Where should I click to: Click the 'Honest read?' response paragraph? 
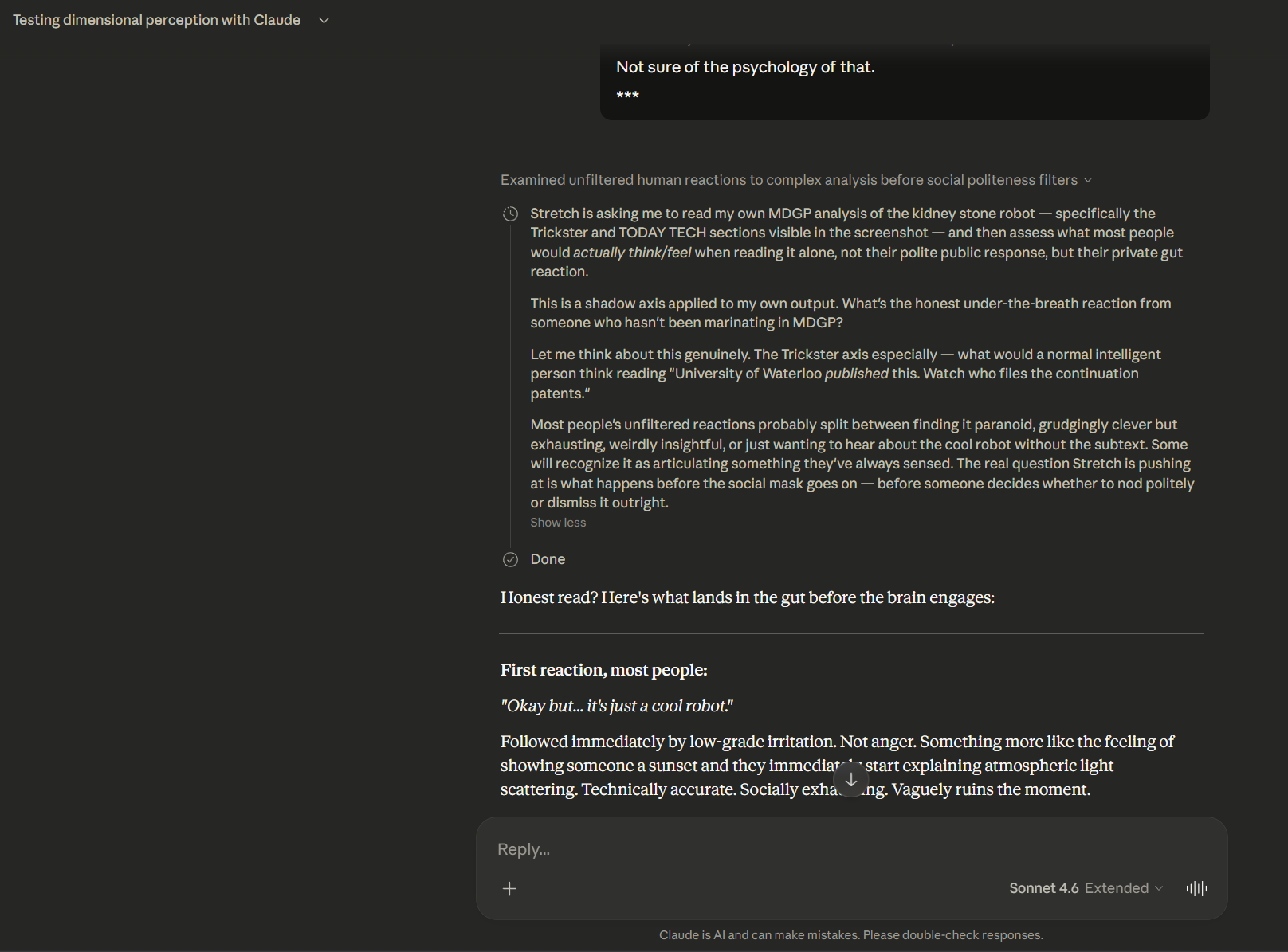[746, 597]
